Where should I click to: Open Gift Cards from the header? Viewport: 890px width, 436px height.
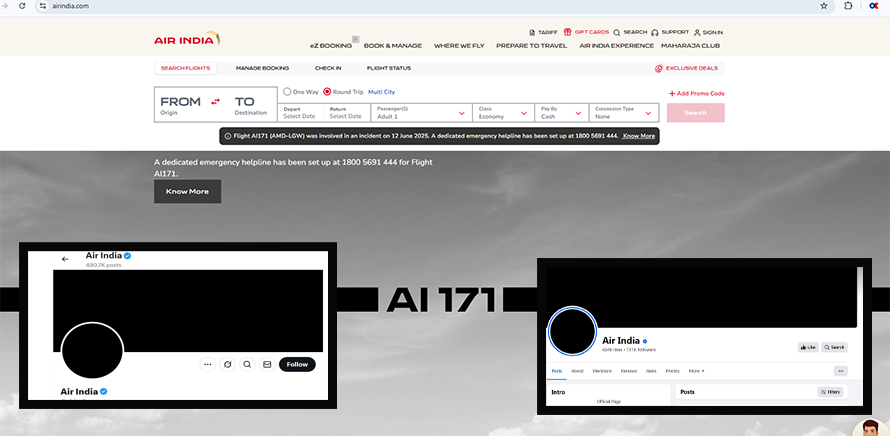point(586,32)
